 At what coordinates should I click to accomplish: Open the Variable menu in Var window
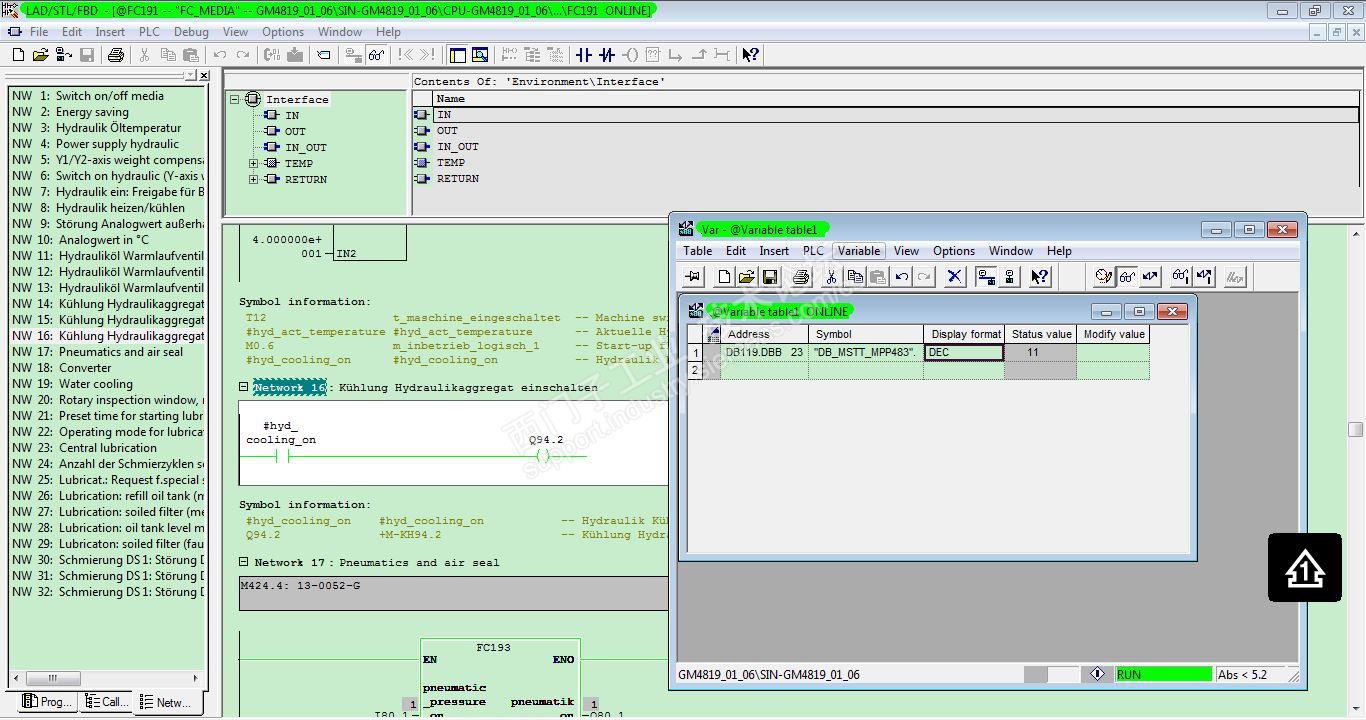tap(858, 251)
